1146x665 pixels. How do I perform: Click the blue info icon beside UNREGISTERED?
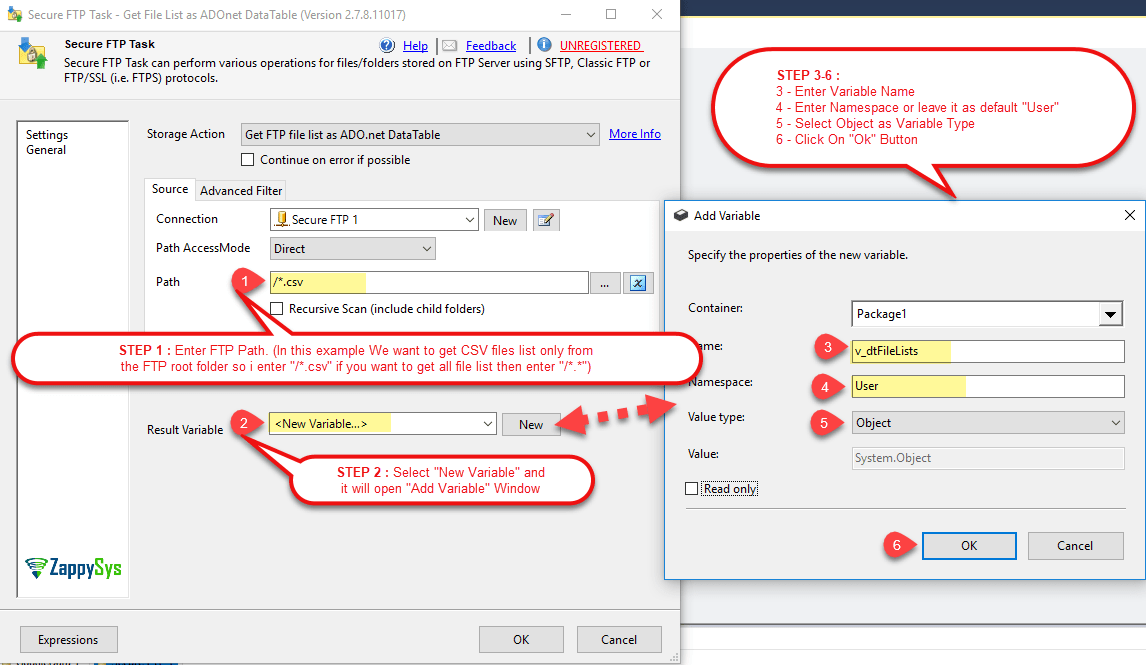tap(544, 45)
